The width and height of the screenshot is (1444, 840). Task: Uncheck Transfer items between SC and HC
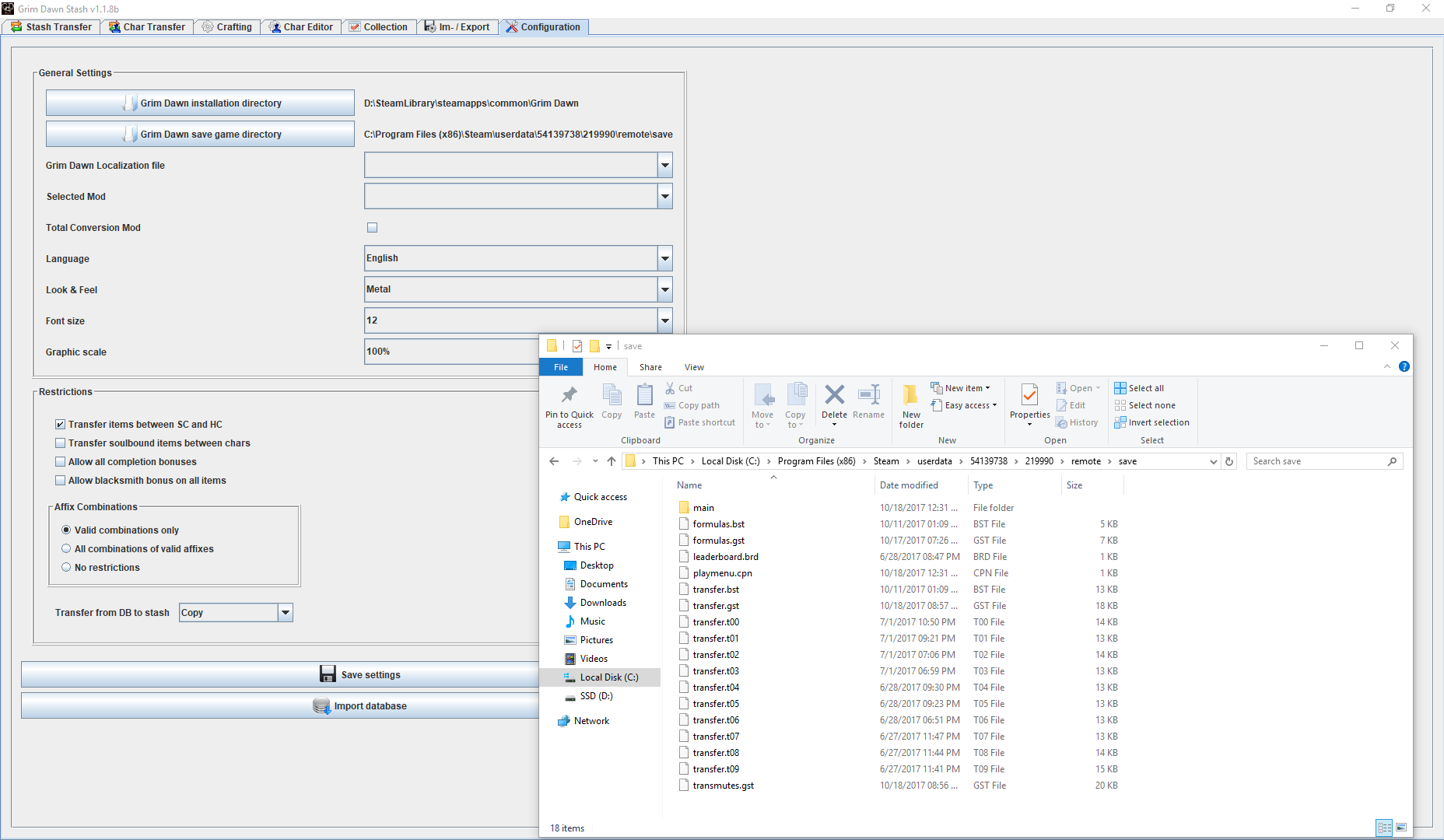60,424
